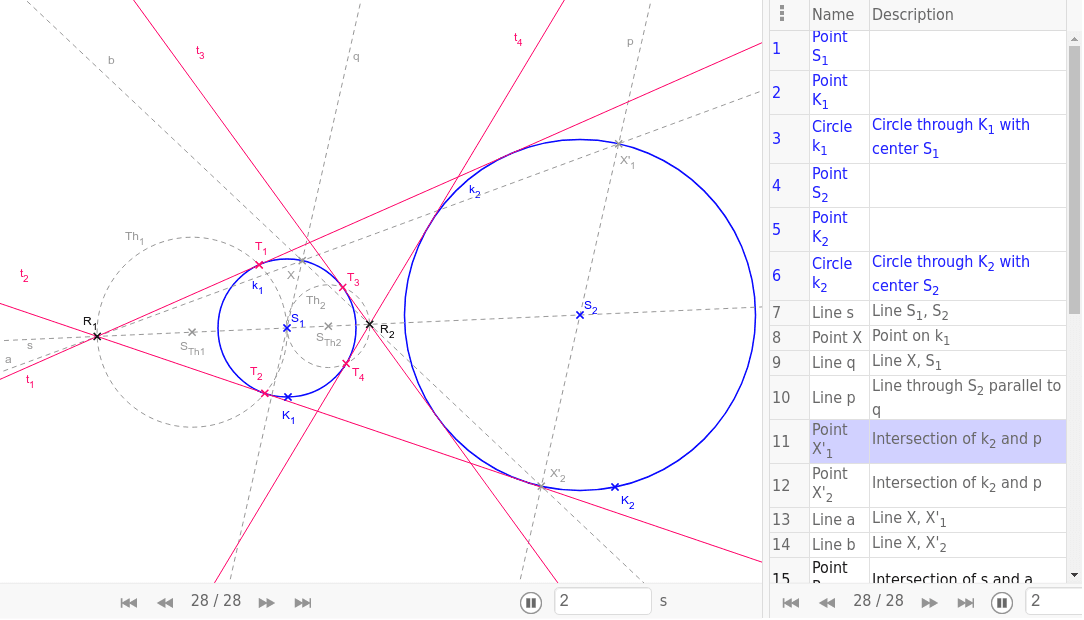Click tangent point T1
Viewport: 1084px width, 620px height.
(x=259, y=265)
